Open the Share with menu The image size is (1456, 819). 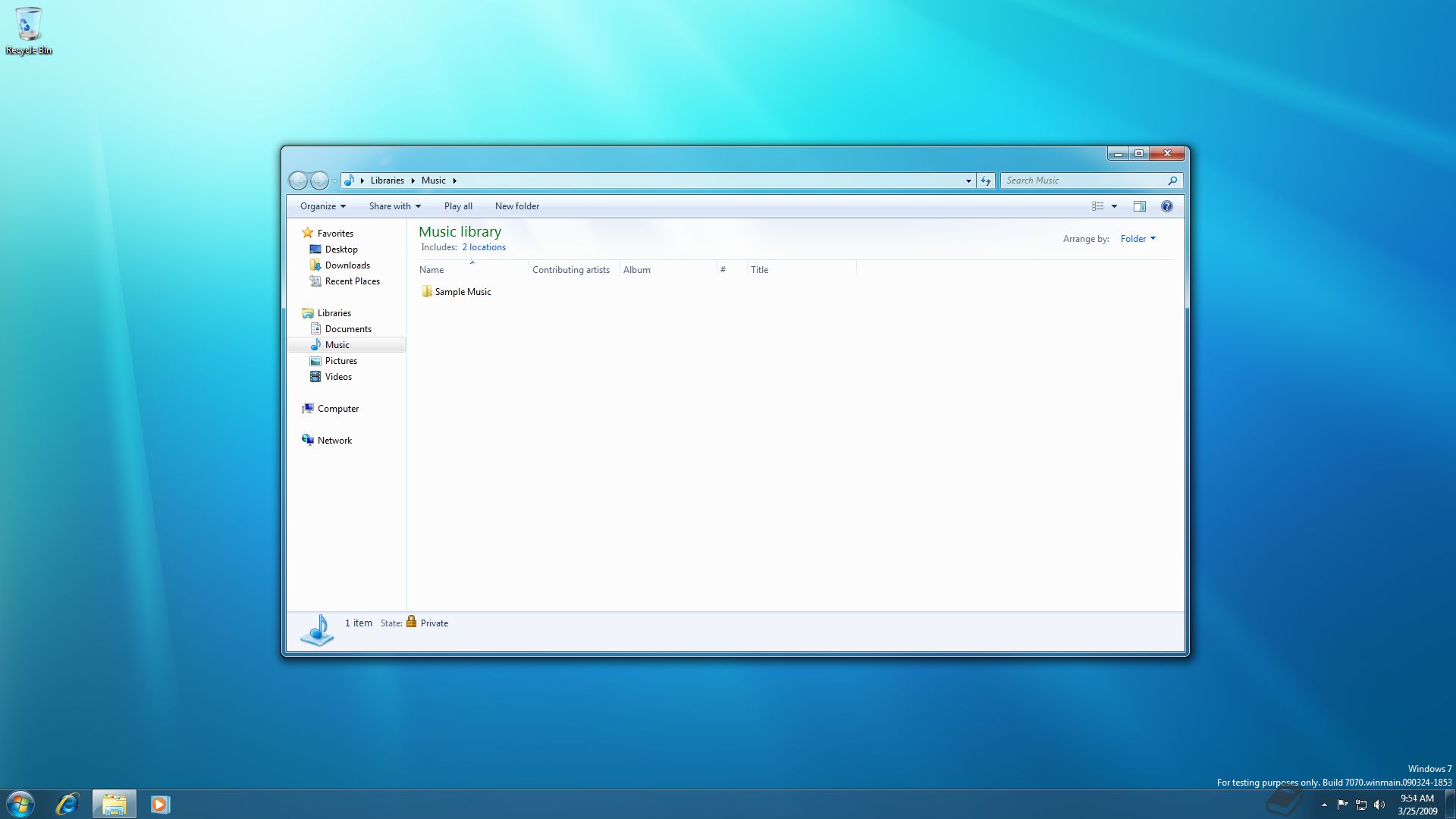coord(394,206)
